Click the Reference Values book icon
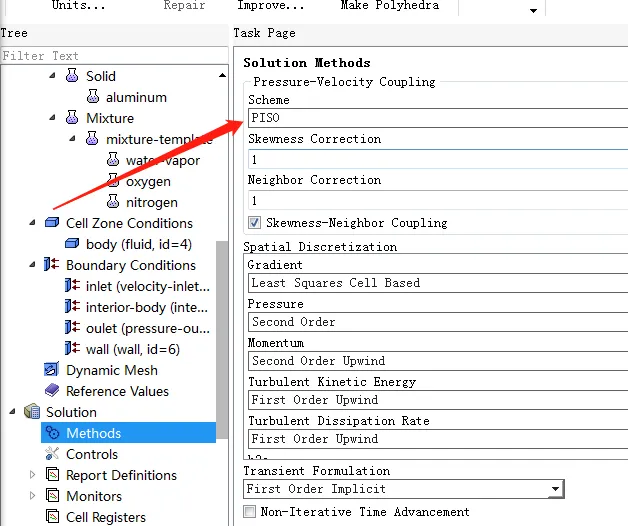628x526 pixels. click(52, 390)
